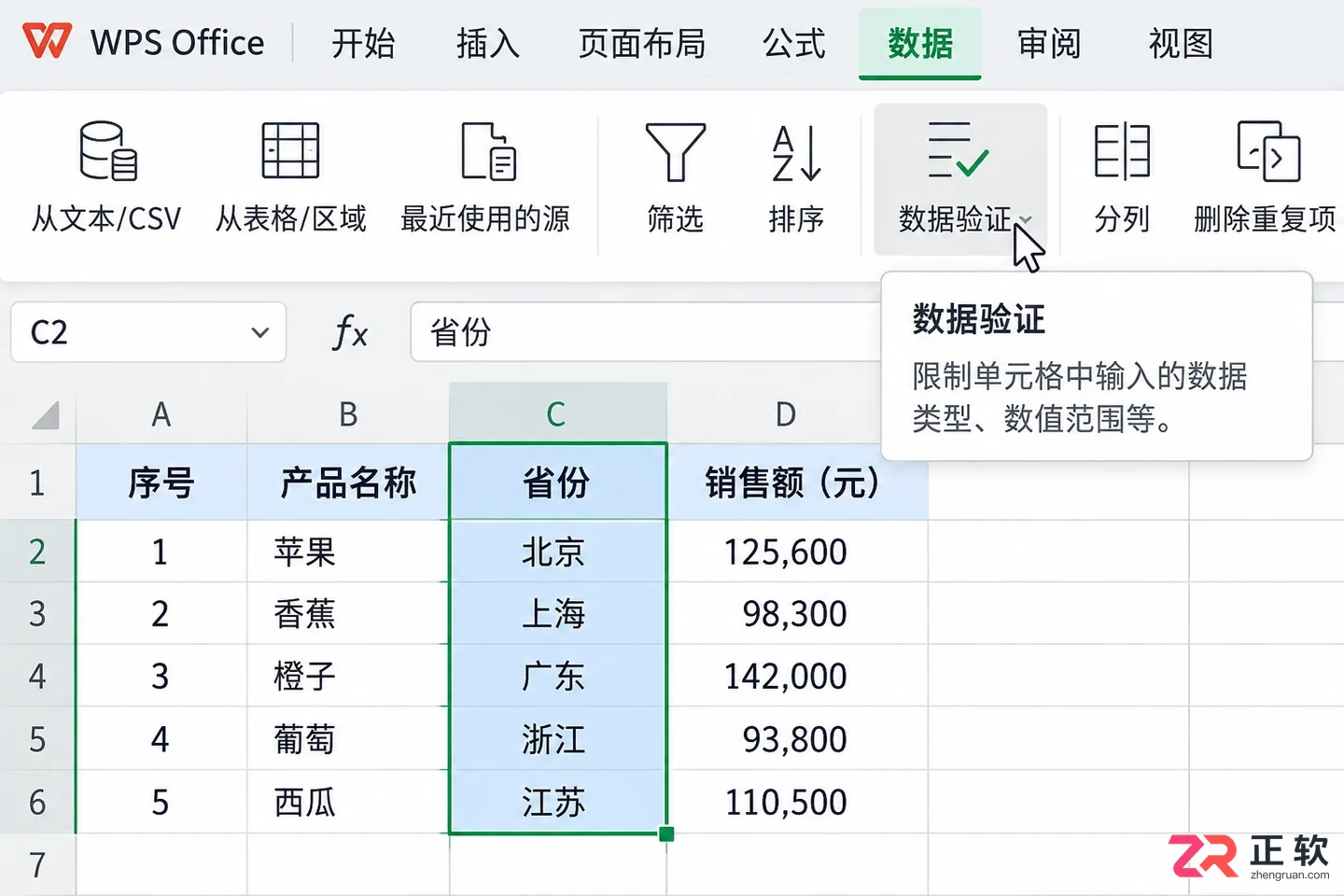Click the 产品名称 header cell
Screen dimensions: 1344x896
[348, 483]
